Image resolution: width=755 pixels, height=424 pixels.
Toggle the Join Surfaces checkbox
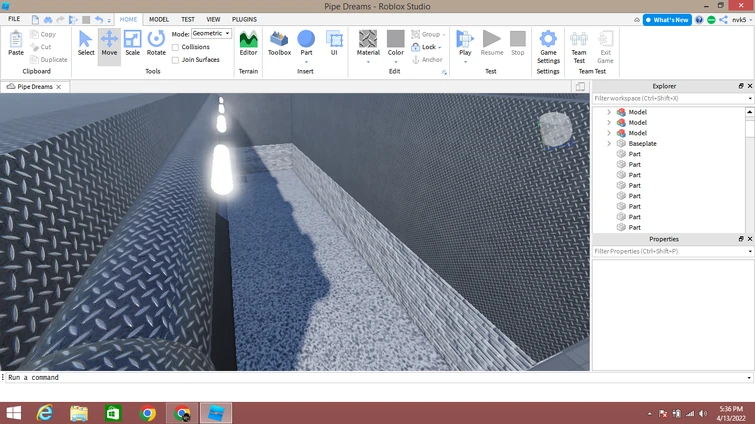pyautogui.click(x=176, y=60)
